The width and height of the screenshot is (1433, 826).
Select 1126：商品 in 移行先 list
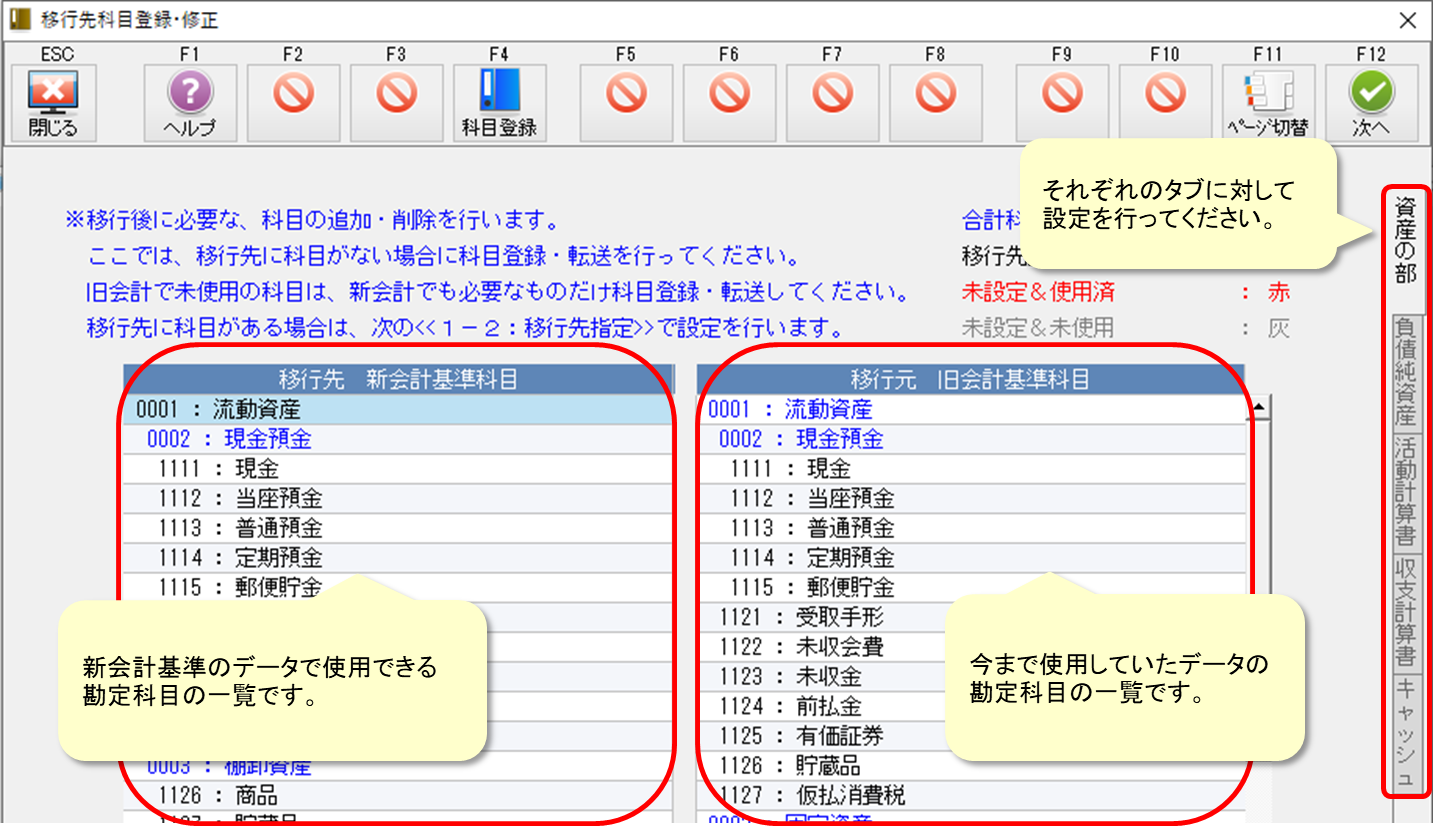click(397, 796)
